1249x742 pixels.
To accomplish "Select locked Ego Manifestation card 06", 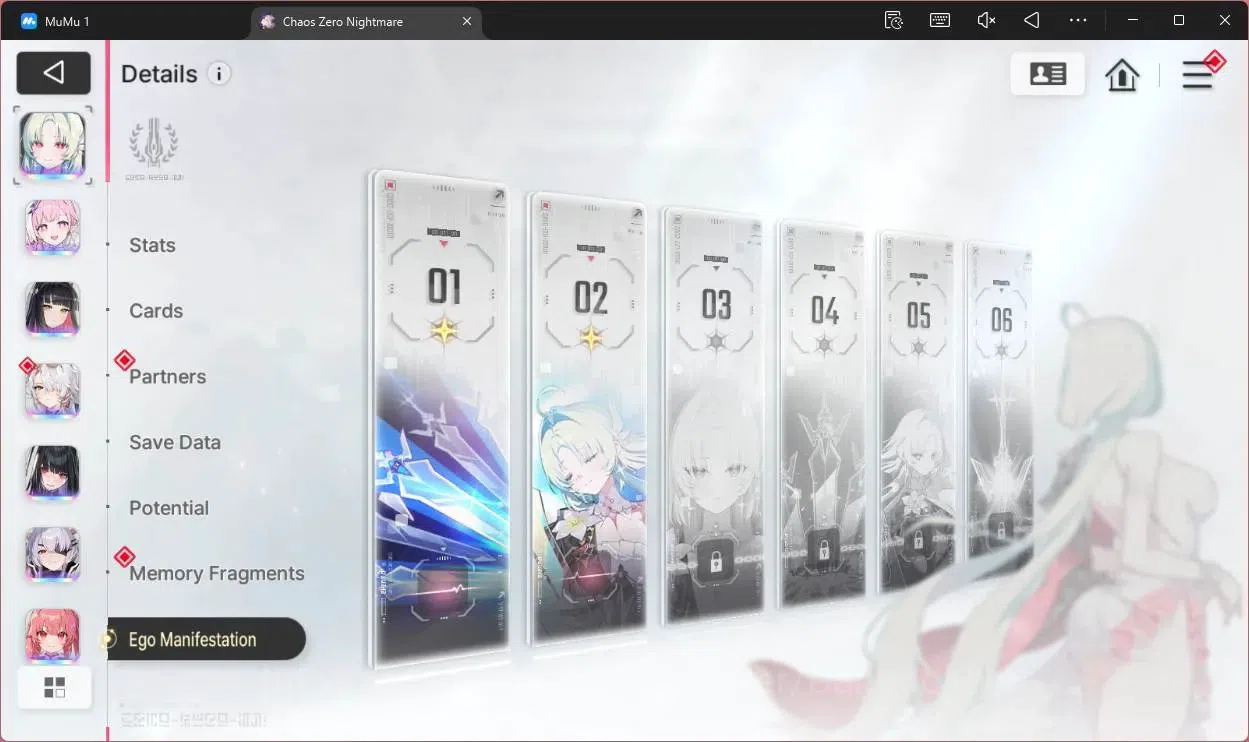I will [999, 409].
